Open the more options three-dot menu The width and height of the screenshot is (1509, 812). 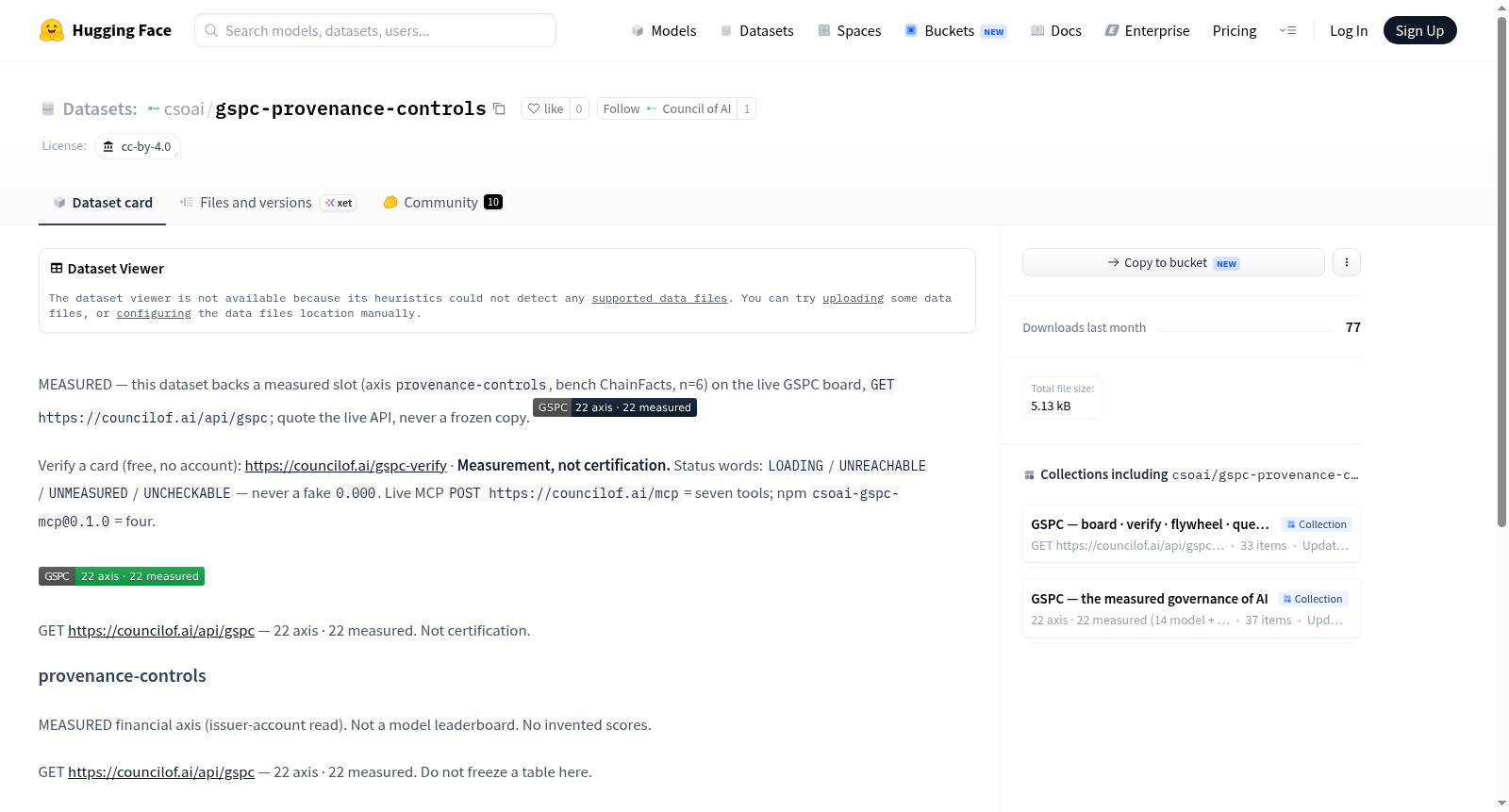pyautogui.click(x=1347, y=262)
